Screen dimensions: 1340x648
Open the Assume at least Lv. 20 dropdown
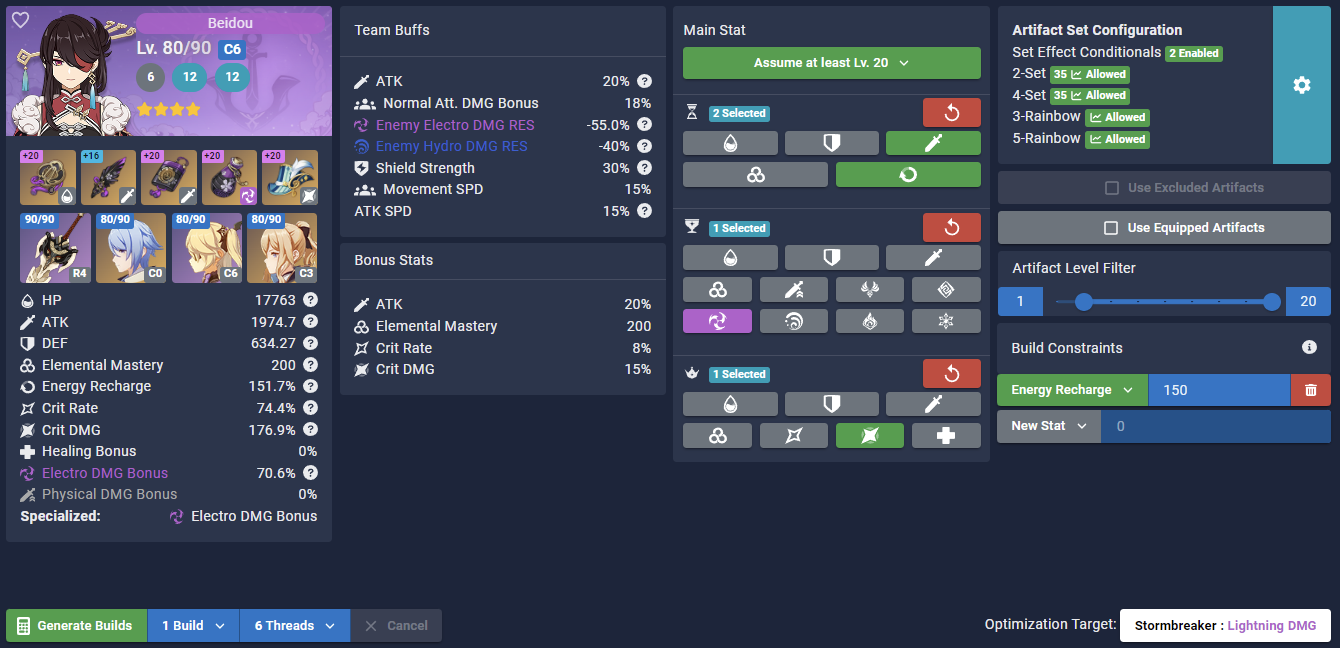pos(831,62)
